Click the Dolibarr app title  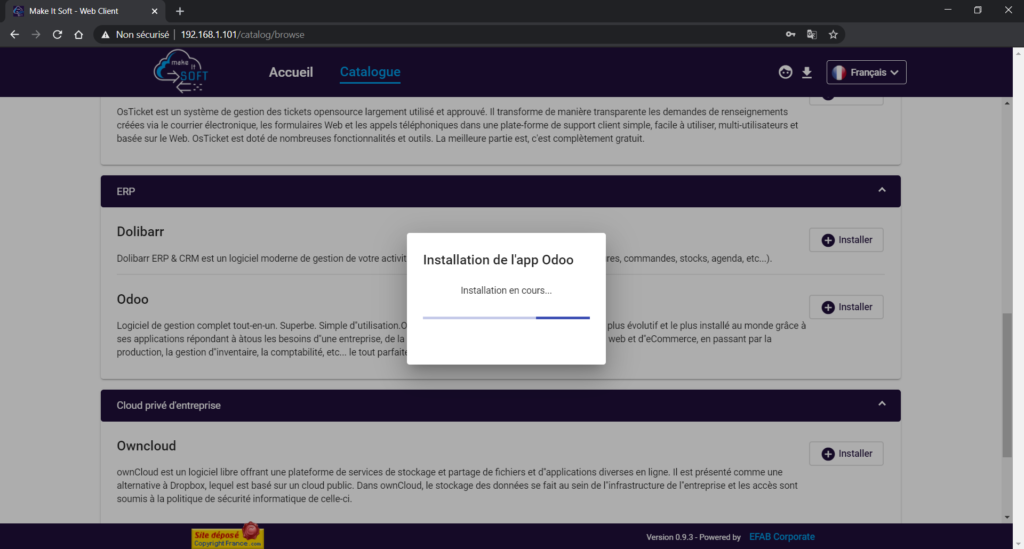[x=140, y=232]
